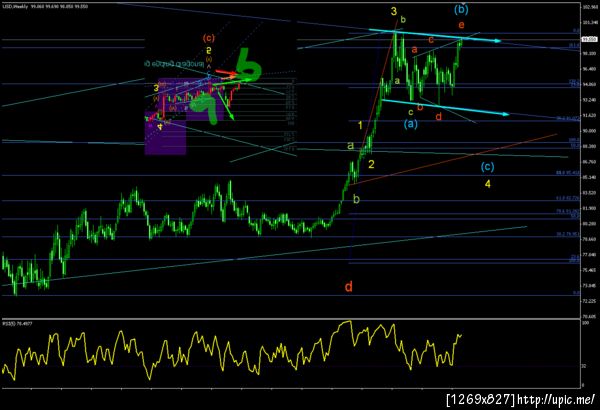
Task: Click yellow wave label 2 below label 1
Action: (371, 164)
